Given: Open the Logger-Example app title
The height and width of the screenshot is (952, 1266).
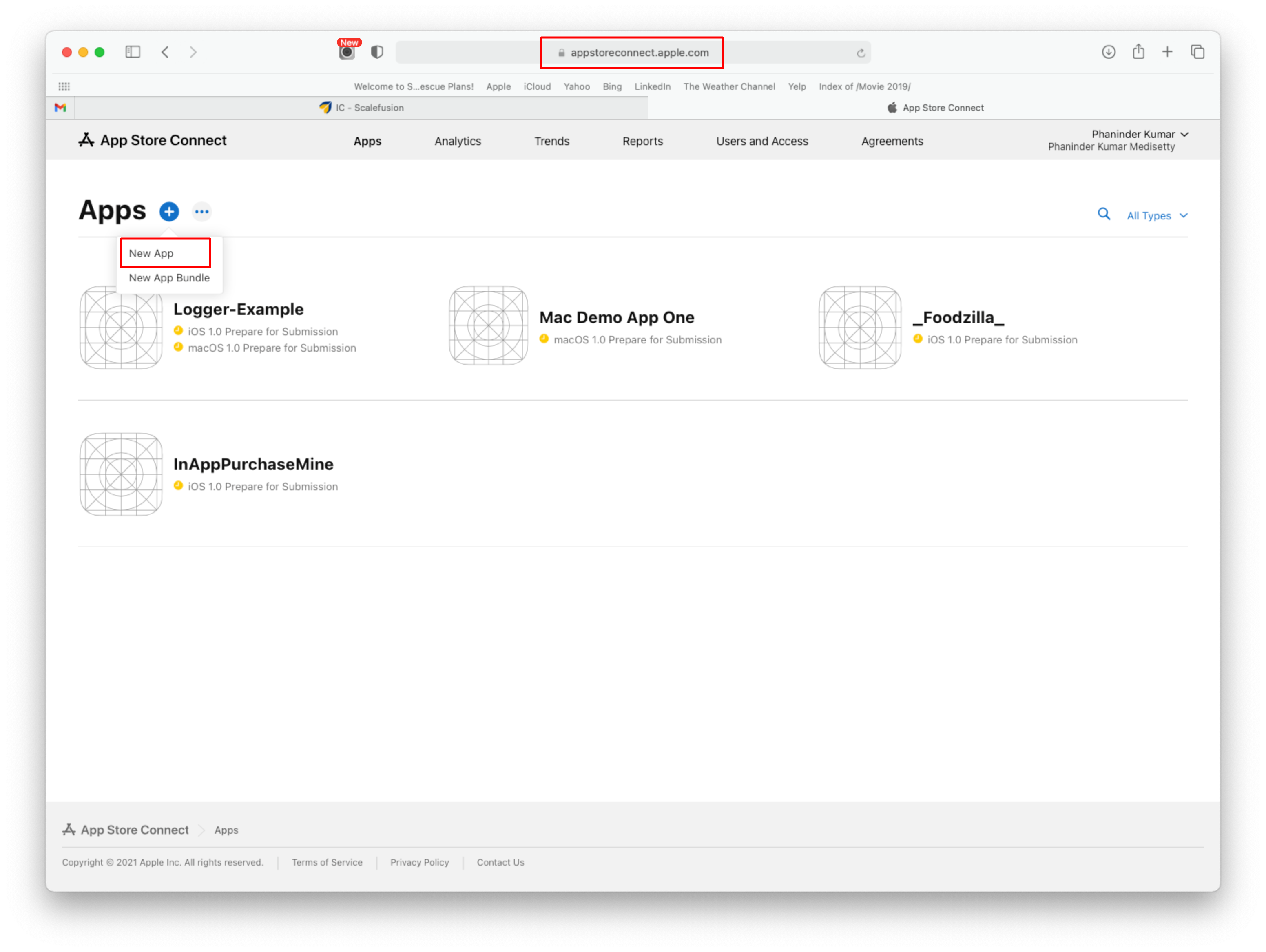Looking at the screenshot, I should [239, 309].
